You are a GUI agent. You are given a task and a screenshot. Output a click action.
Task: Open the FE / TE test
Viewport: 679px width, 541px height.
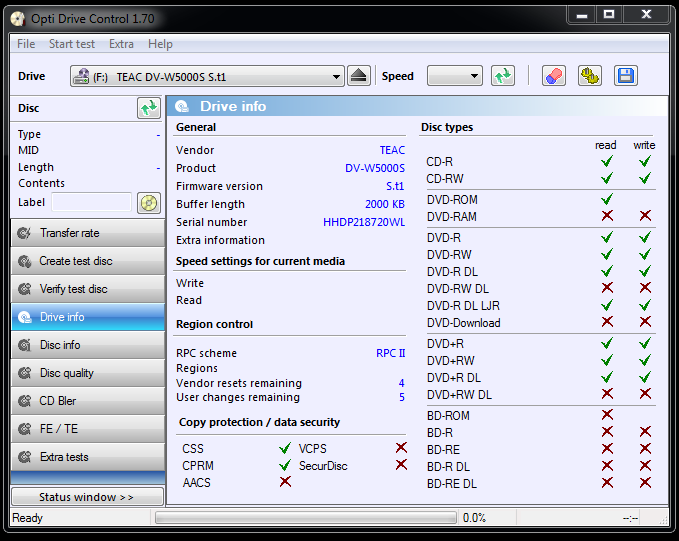pyautogui.click(x=88, y=429)
